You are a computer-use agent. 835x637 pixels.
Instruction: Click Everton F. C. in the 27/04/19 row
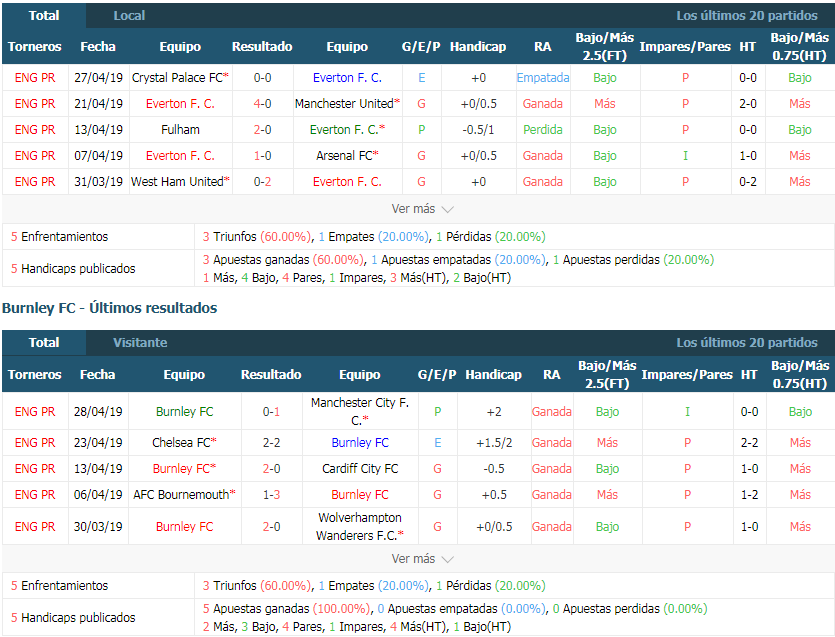347,78
